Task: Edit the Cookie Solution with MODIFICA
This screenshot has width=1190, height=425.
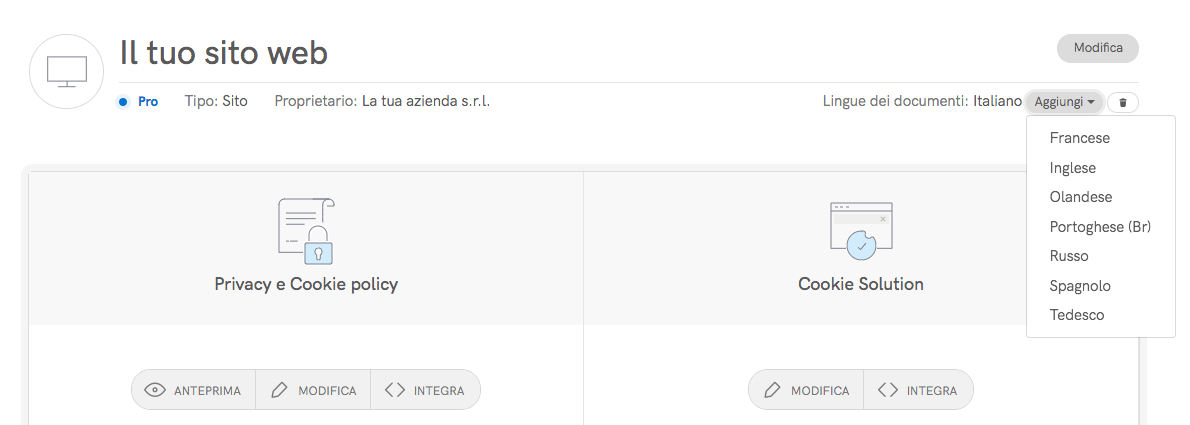Action: click(x=806, y=390)
